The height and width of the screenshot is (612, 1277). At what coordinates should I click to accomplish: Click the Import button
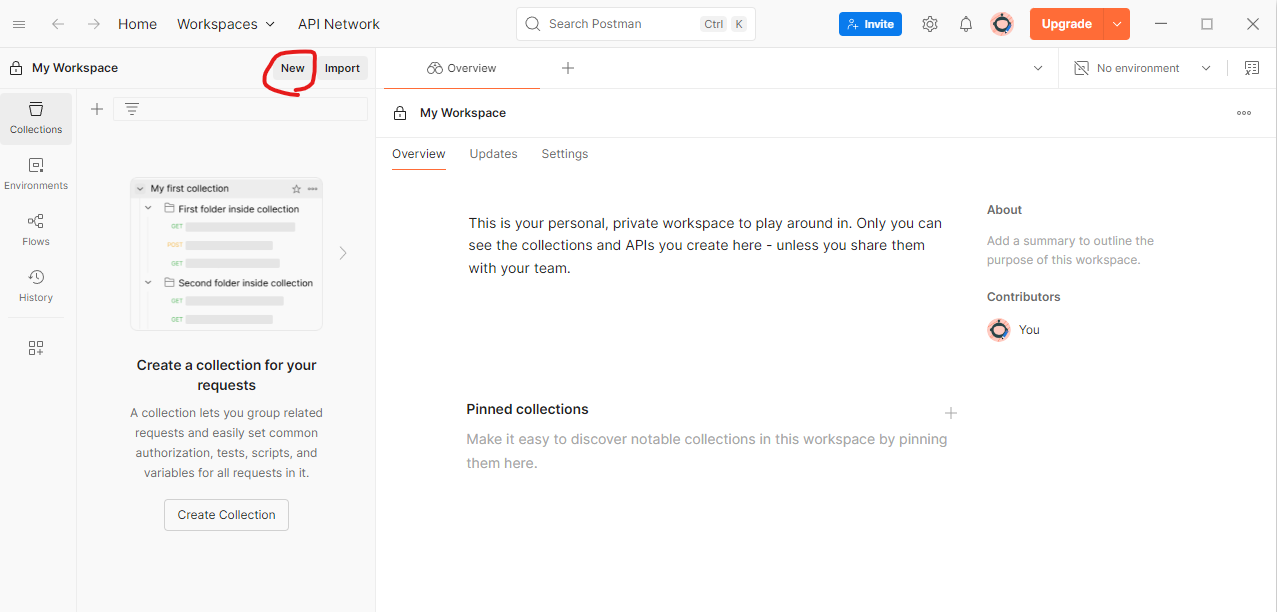coord(342,68)
